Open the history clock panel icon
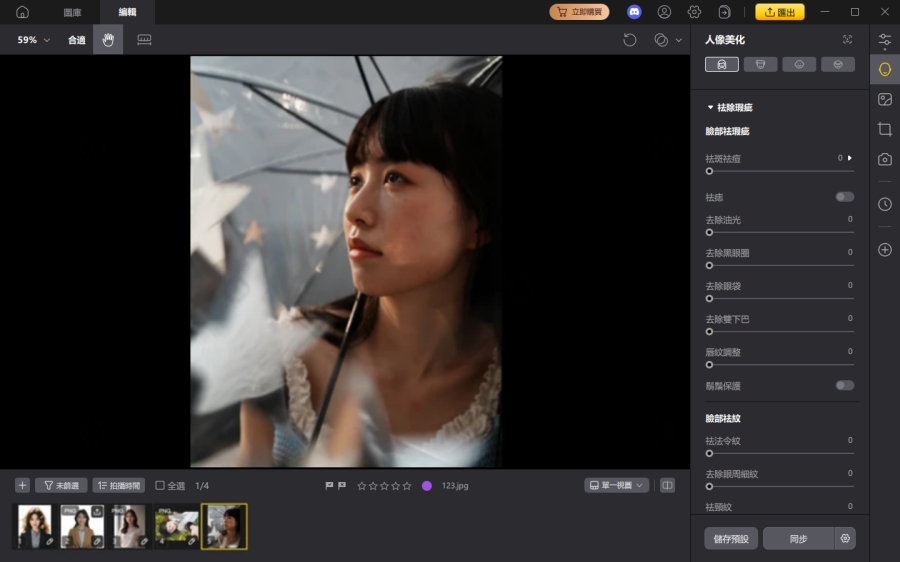 coord(885,204)
